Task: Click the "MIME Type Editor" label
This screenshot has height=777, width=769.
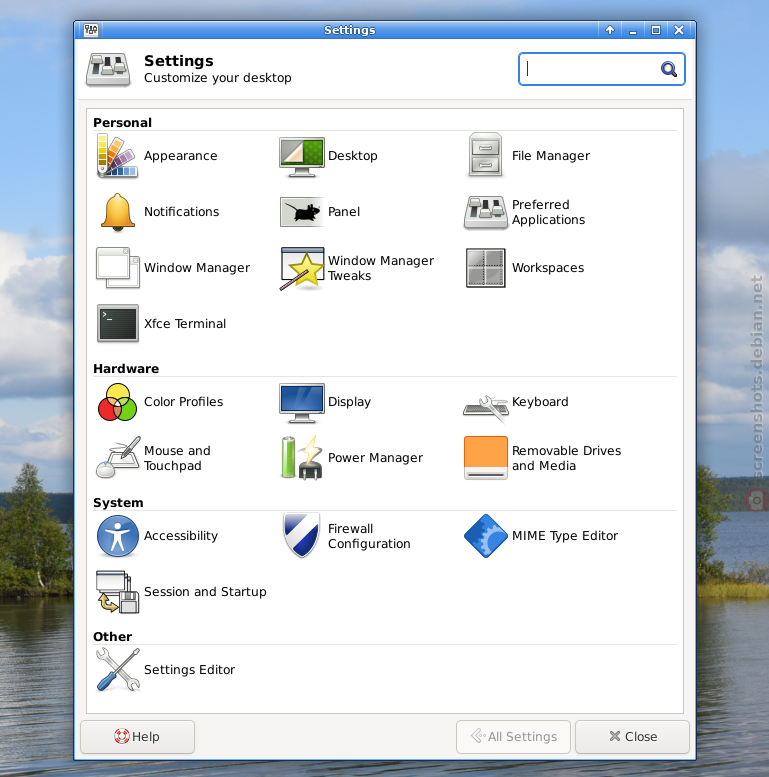Action: [x=565, y=536]
